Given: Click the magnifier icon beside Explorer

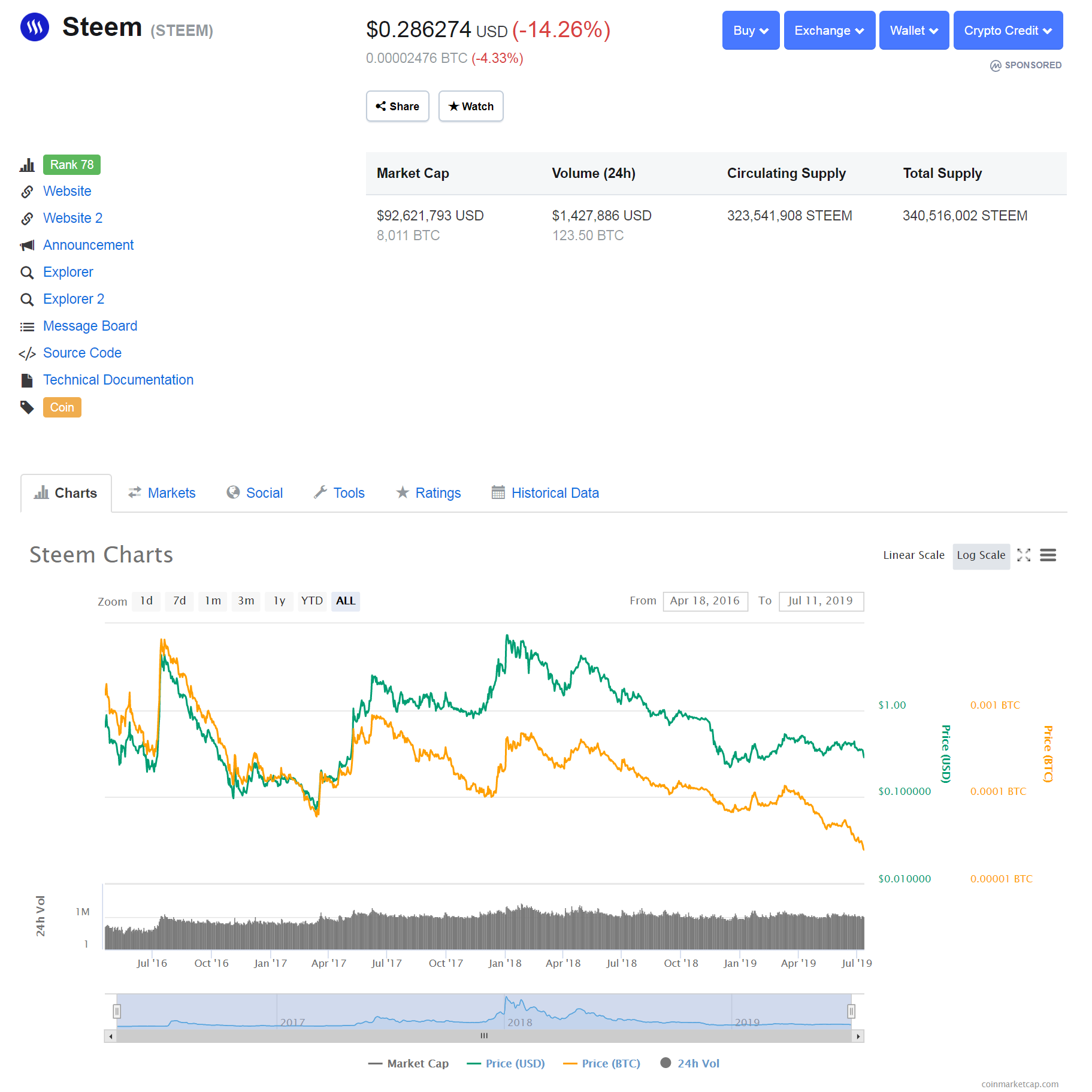Looking at the screenshot, I should coord(27,273).
